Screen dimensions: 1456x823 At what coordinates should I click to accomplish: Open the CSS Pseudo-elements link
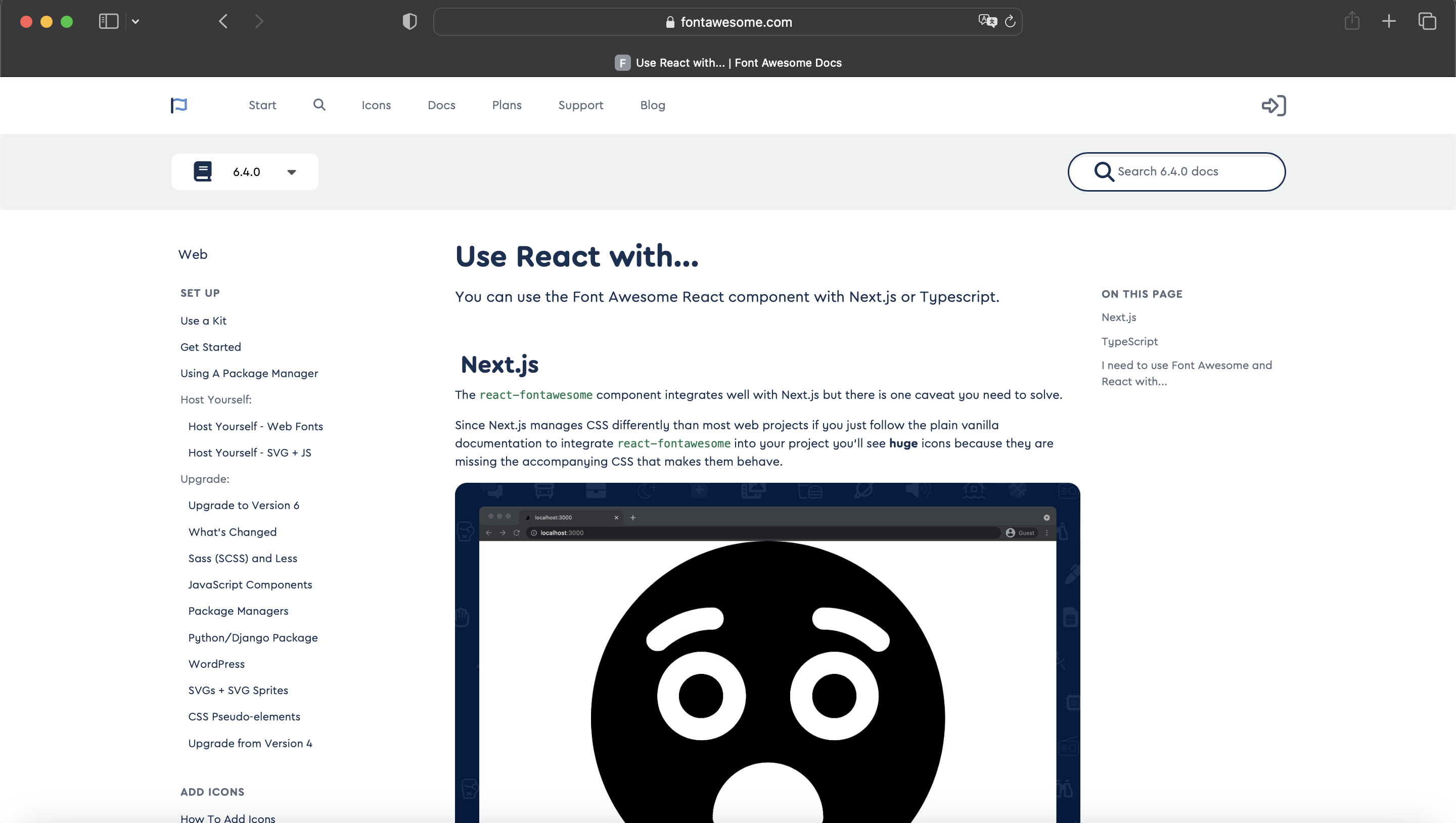pos(244,717)
